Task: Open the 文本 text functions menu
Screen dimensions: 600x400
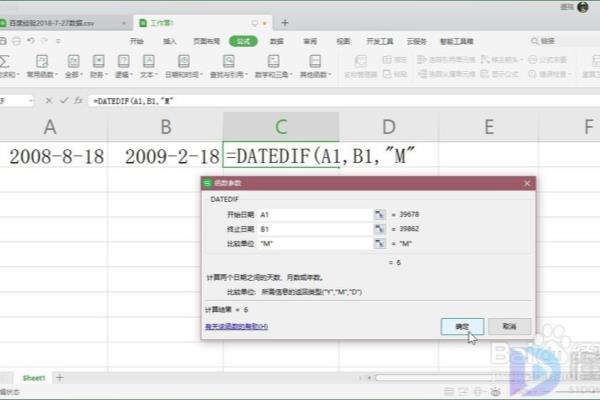Action: click(x=148, y=66)
